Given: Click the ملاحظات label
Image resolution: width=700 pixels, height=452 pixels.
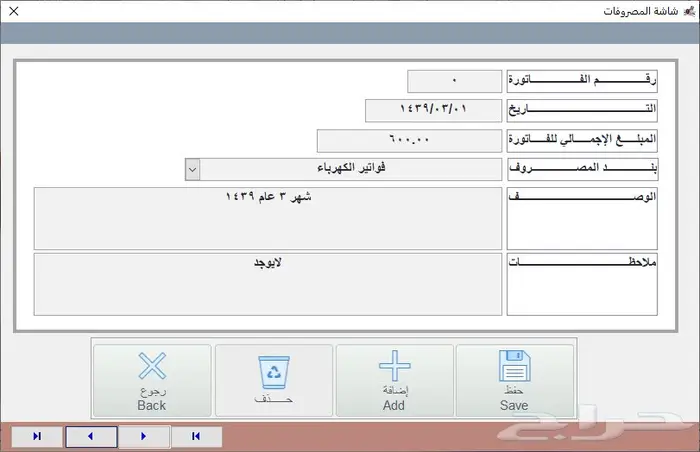Looking at the screenshot, I should (582, 285).
